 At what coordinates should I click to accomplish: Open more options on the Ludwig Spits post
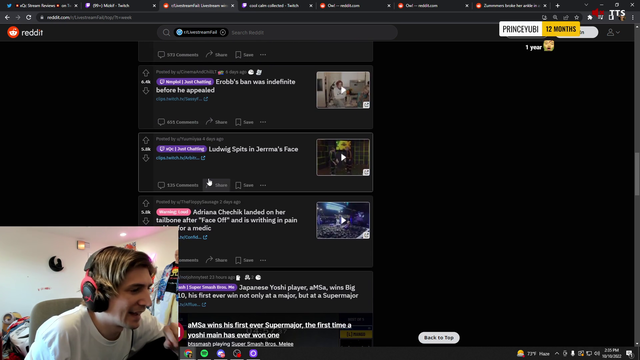[x=263, y=185]
